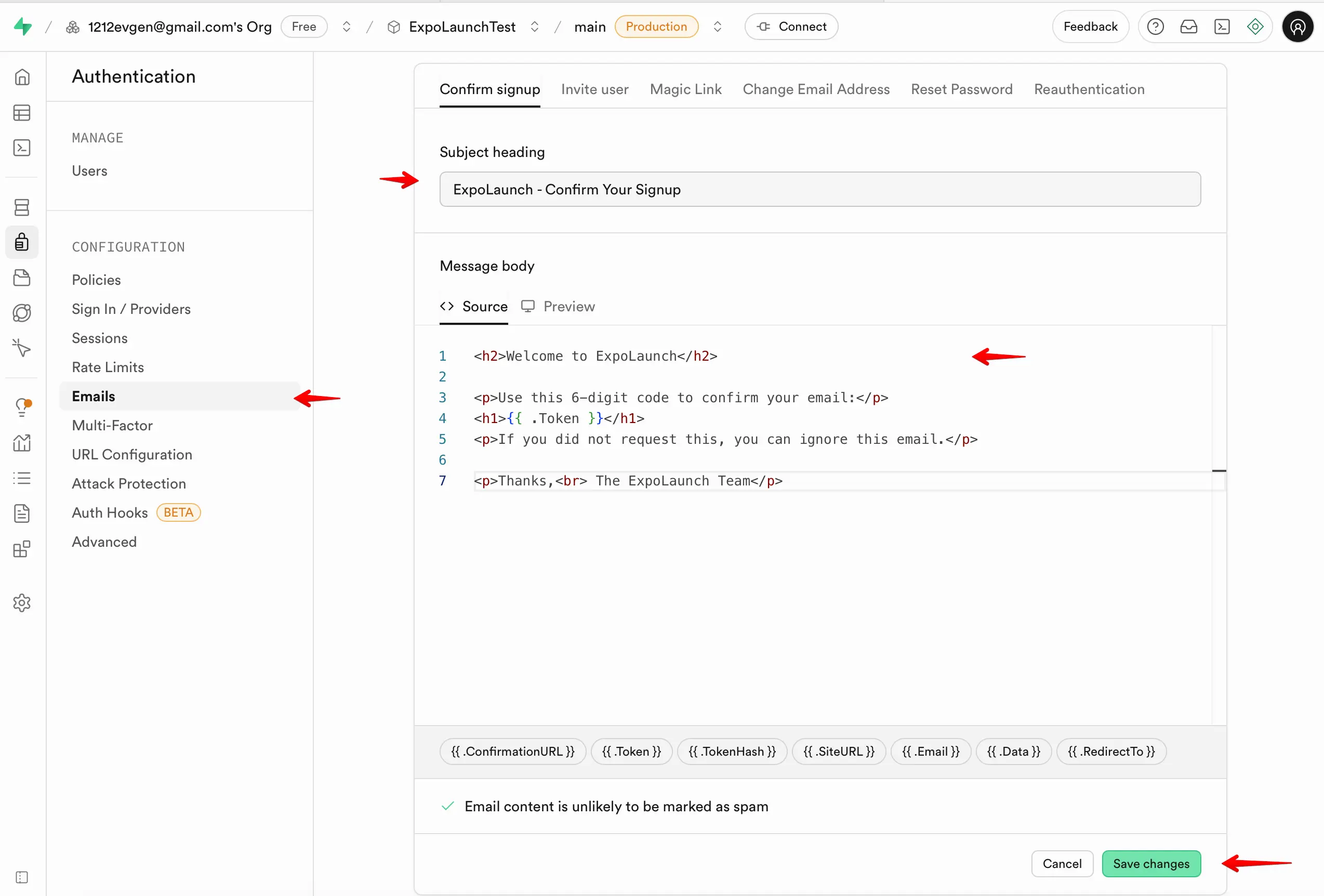This screenshot has width=1324, height=896.
Task: Open the Database sidebar icon
Action: coord(22,207)
